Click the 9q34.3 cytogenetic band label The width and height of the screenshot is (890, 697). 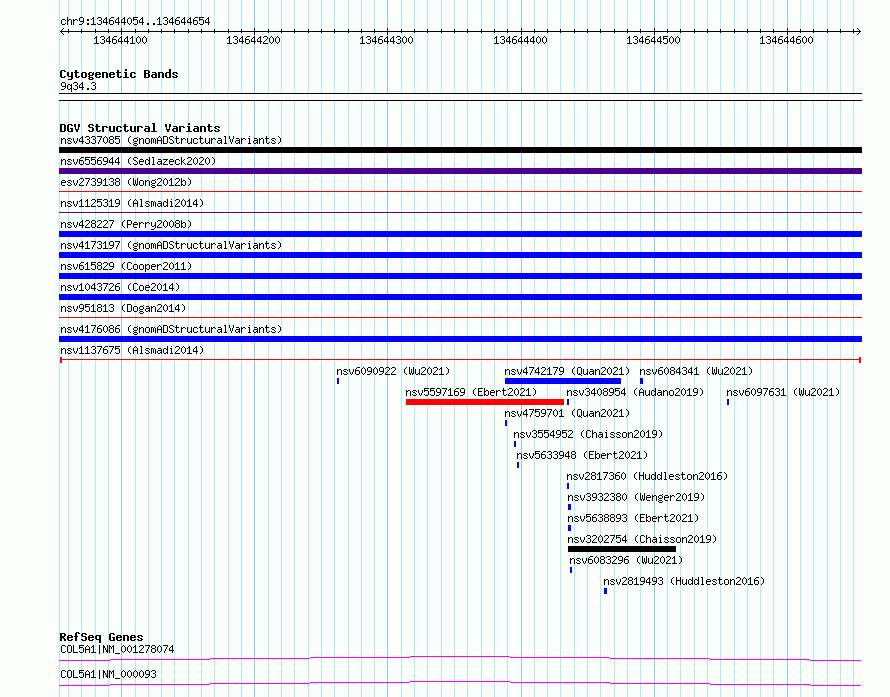pos(78,86)
